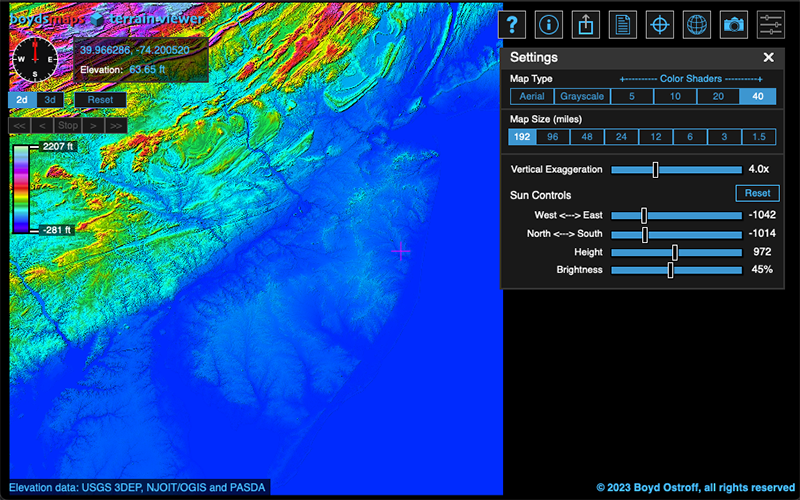Click the Vertical Exaggeration slider handle
The width and height of the screenshot is (800, 500).
pos(655,170)
